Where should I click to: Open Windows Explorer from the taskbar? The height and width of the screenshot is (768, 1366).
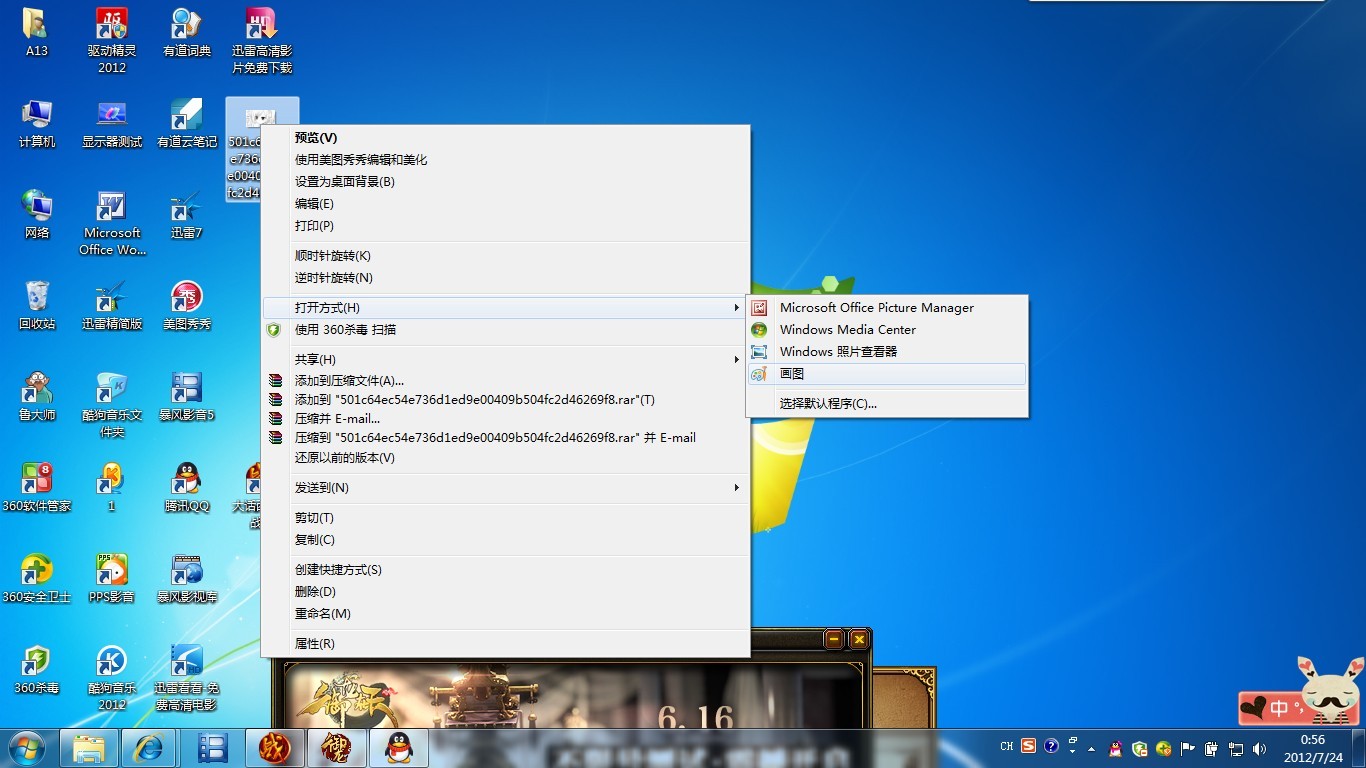(88, 748)
